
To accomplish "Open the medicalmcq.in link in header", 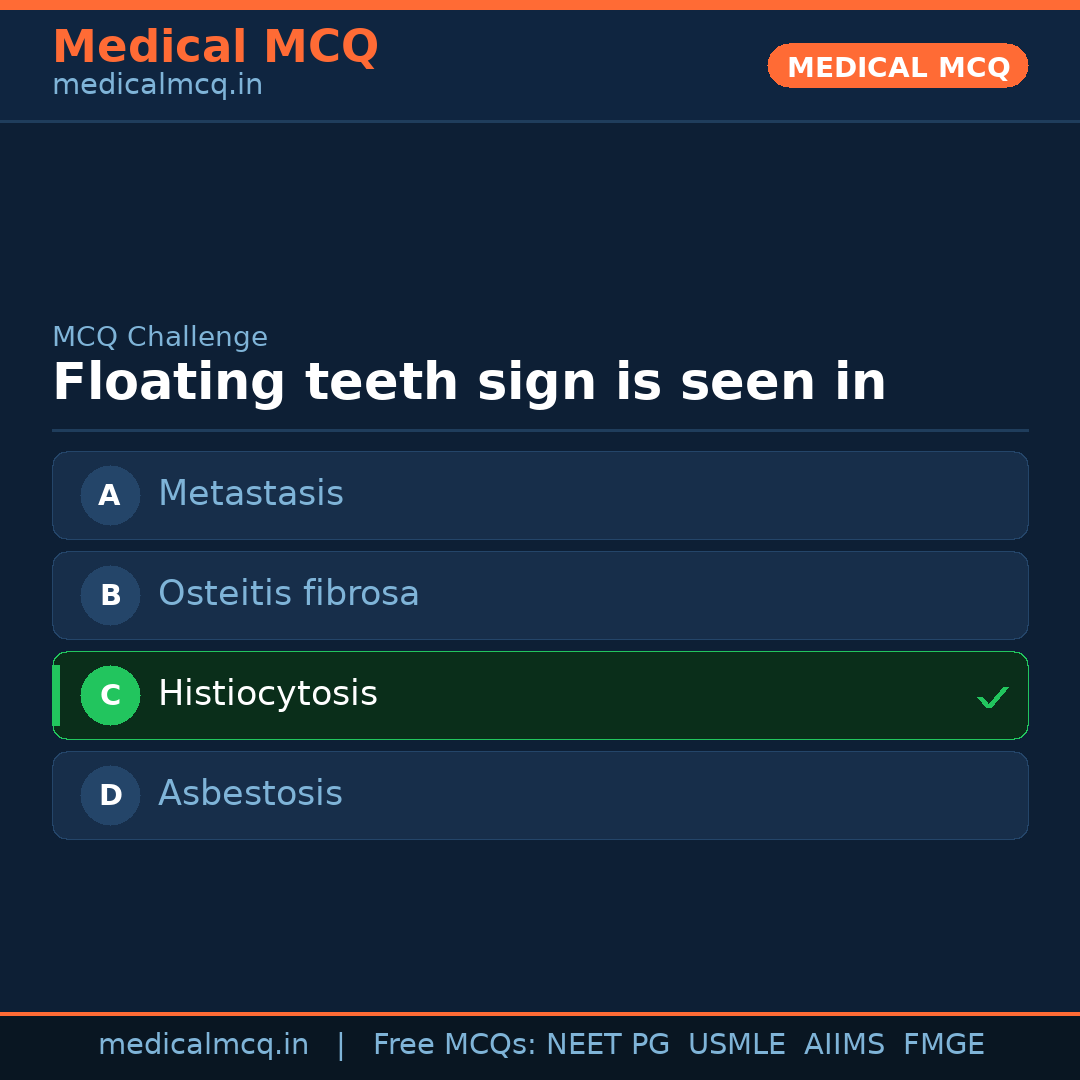I will [157, 84].
